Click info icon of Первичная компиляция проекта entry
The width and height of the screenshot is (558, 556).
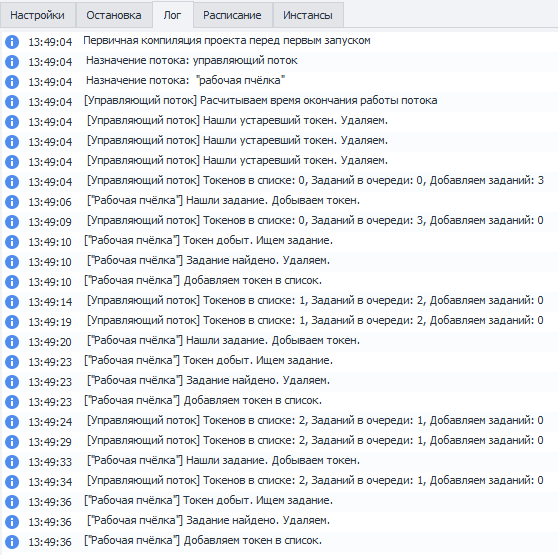12,42
